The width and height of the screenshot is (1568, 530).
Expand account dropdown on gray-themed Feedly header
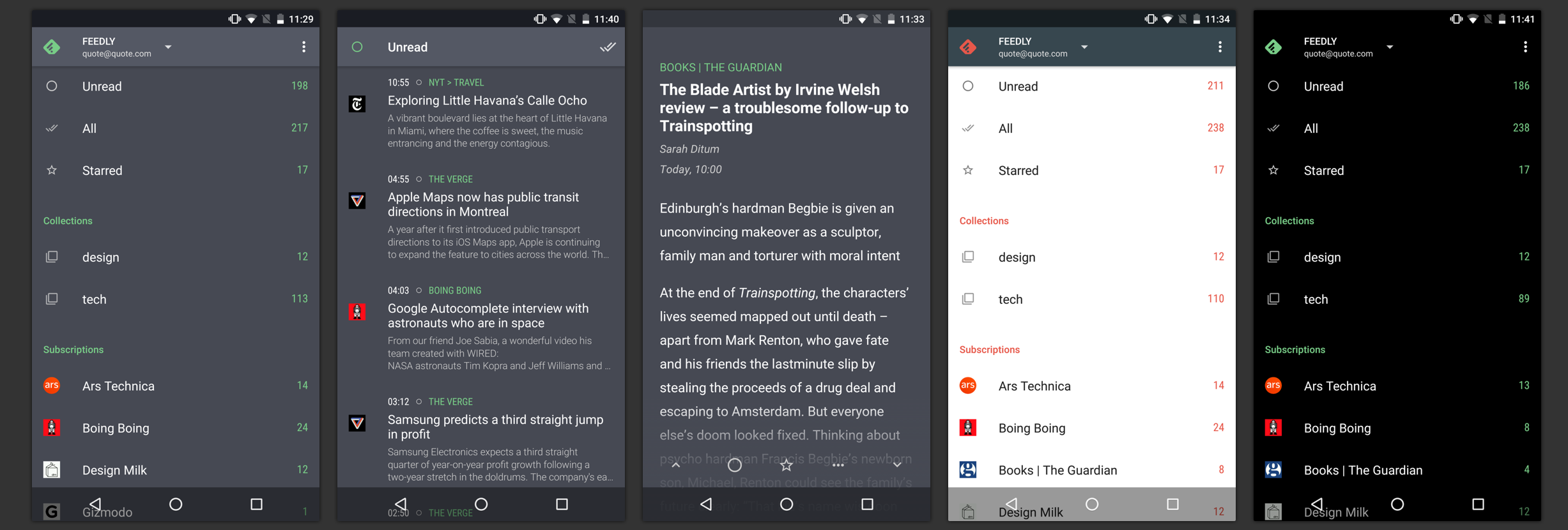pos(168,47)
